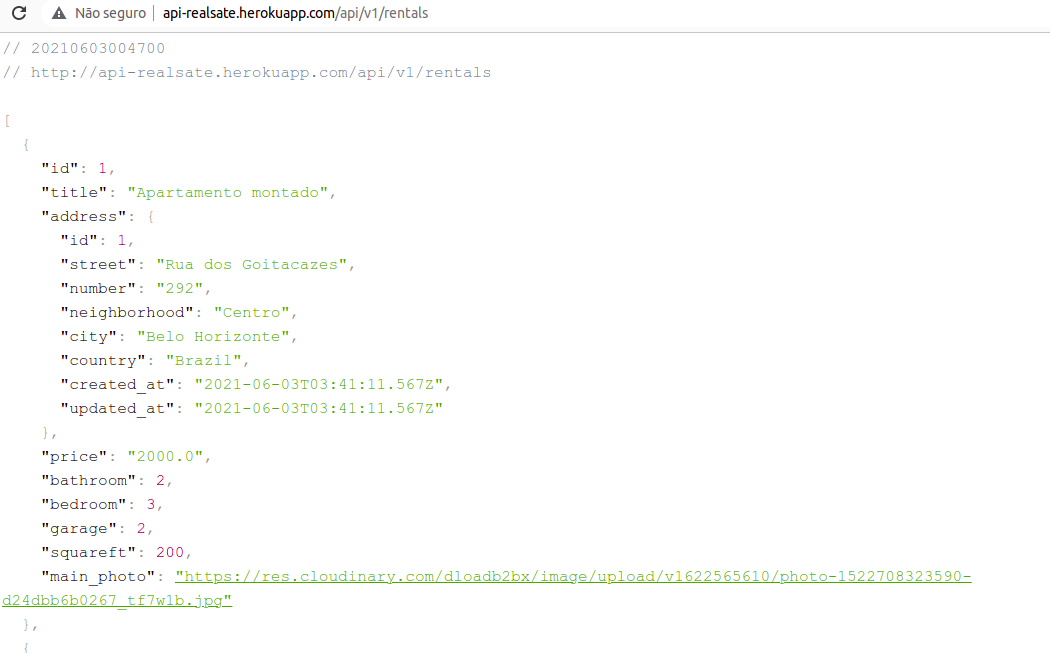Image resolution: width=1050 pixels, height=653 pixels.
Task: Click the 'updated_at' field name
Action: click(108, 408)
